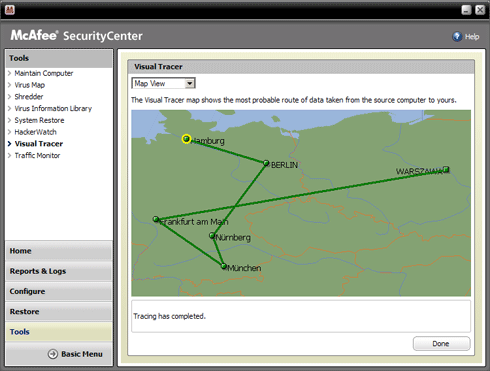This screenshot has width=490, height=371.
Task: Click the McAfee SecurityCenter logo
Action: tap(76, 36)
